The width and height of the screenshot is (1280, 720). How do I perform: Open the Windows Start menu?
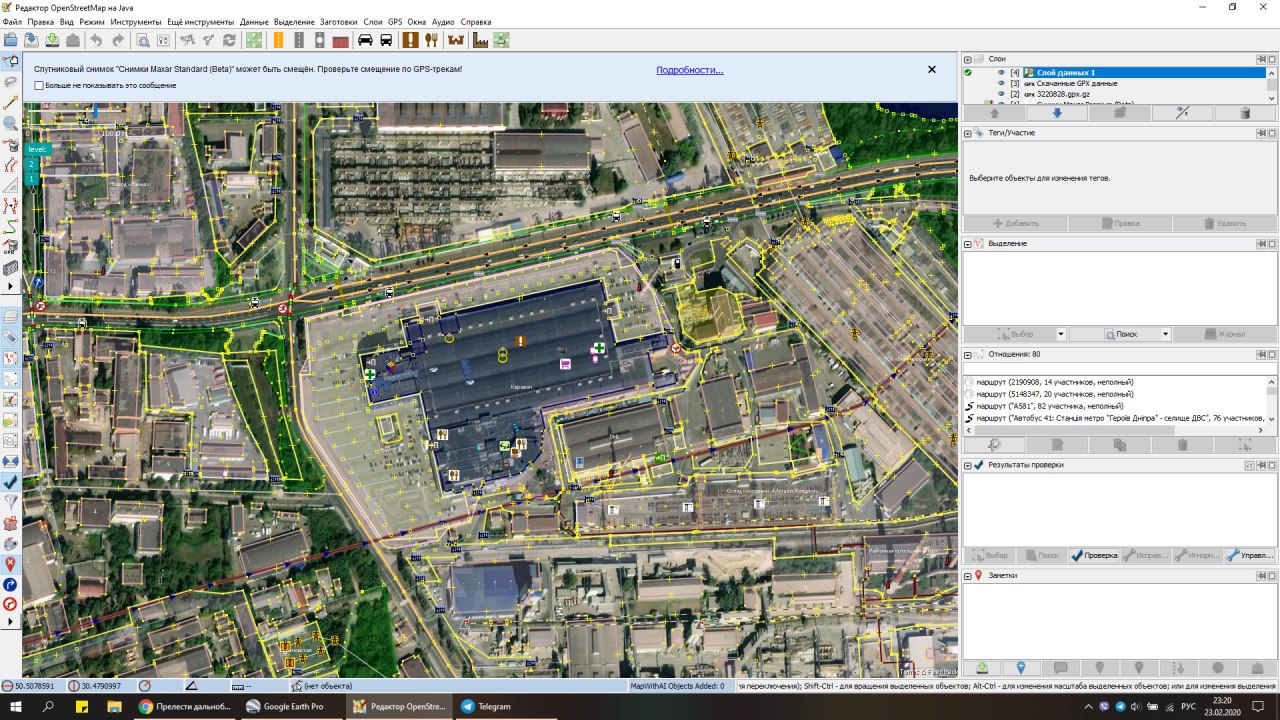(15, 706)
